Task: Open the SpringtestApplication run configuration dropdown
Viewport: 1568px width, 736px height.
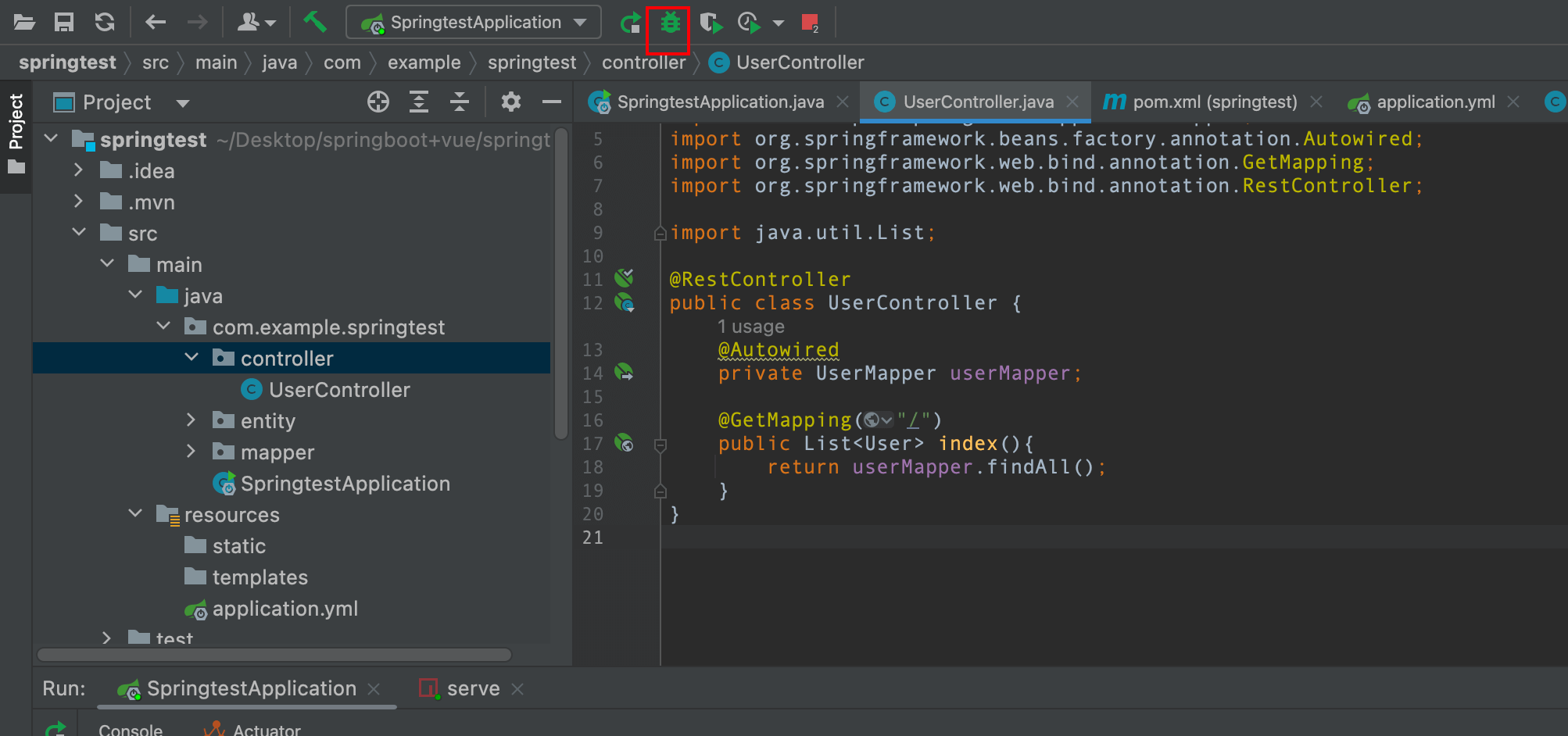Action: click(x=474, y=22)
